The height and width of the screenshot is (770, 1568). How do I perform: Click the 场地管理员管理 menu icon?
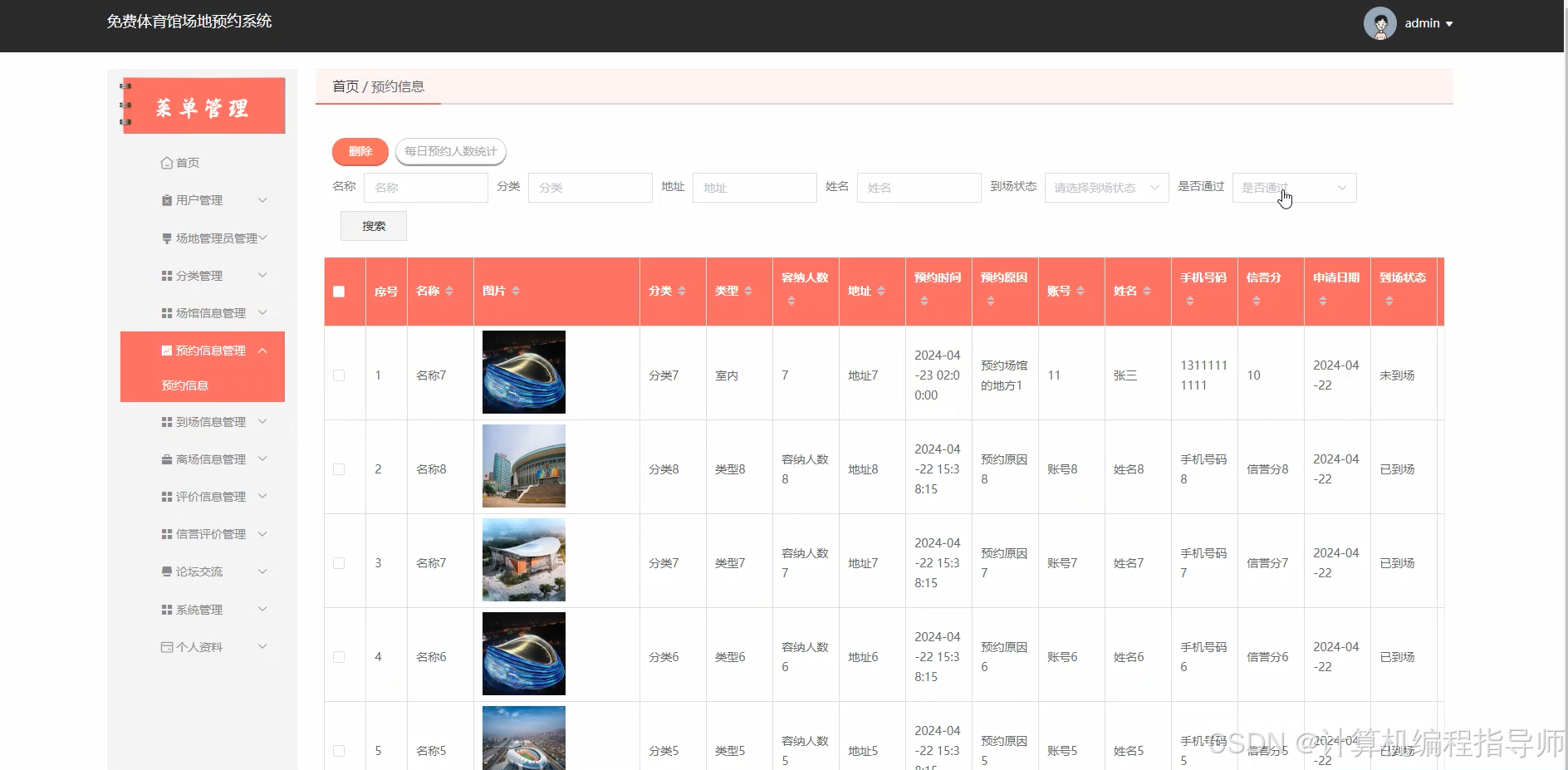click(167, 238)
